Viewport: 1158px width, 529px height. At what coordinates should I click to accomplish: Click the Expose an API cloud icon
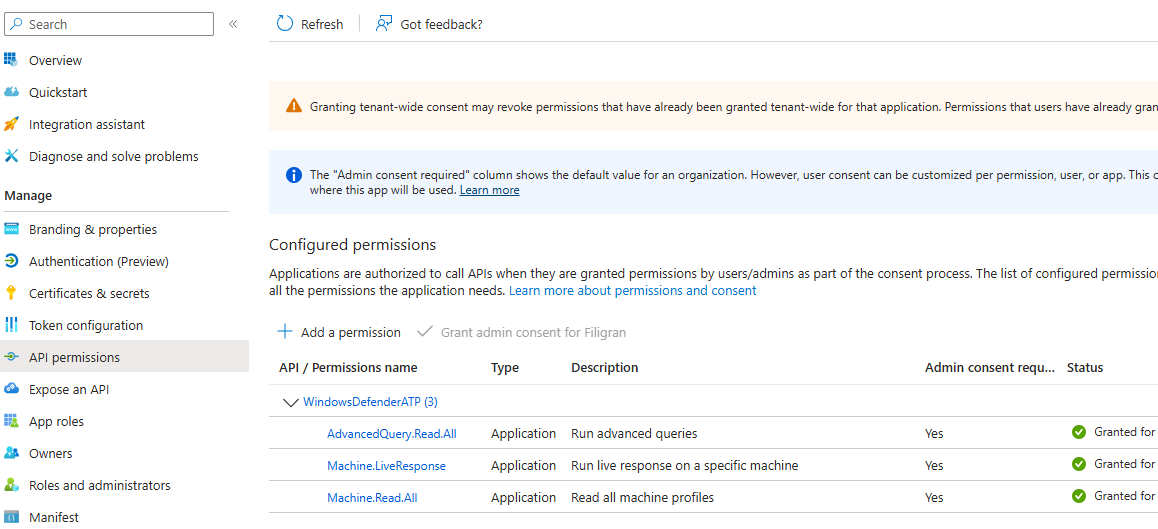tap(11, 389)
